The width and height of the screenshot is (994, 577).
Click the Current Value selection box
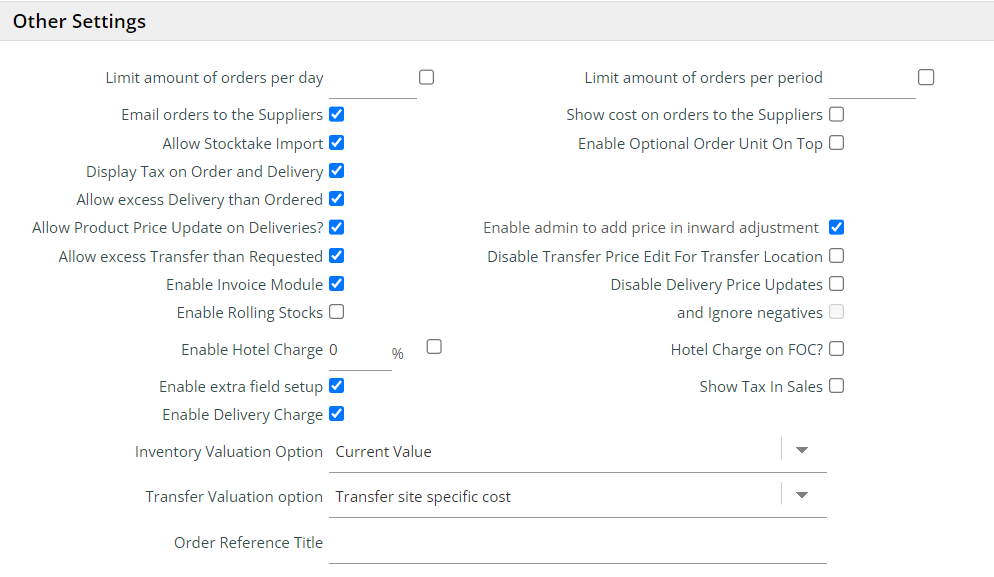[x=555, y=451]
